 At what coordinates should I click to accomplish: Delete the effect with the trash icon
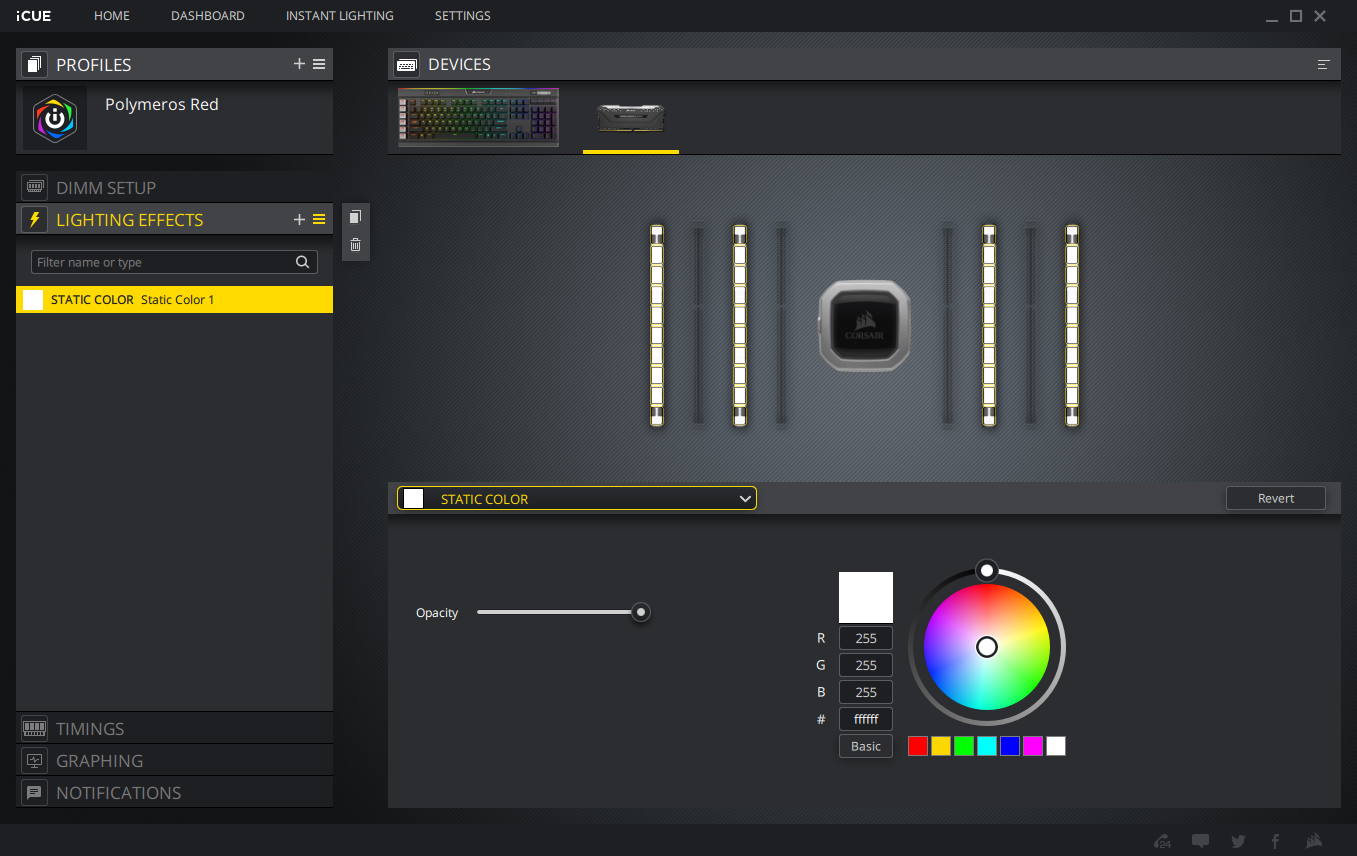pyautogui.click(x=355, y=245)
